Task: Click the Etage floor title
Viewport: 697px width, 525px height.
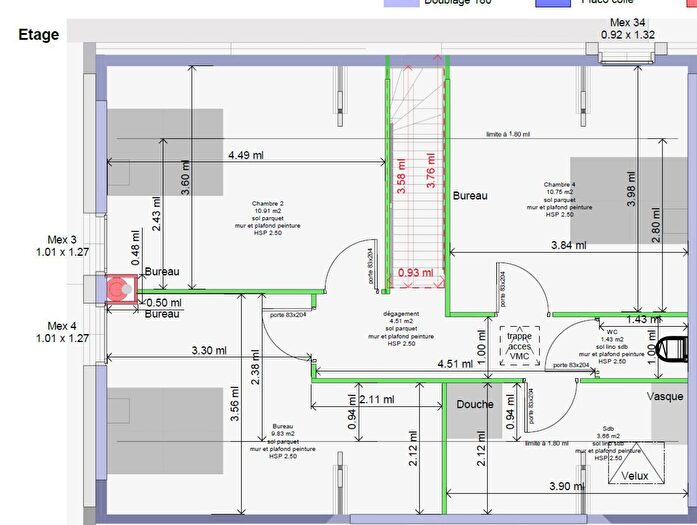Action: [39, 35]
